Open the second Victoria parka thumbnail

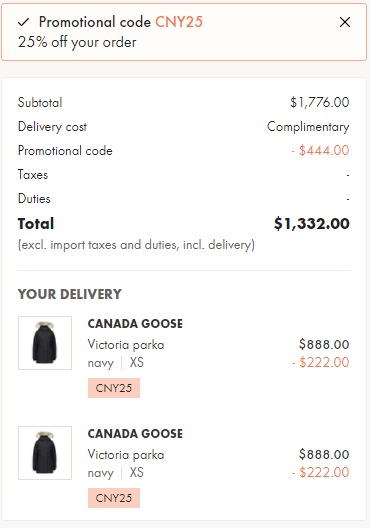coord(45,453)
